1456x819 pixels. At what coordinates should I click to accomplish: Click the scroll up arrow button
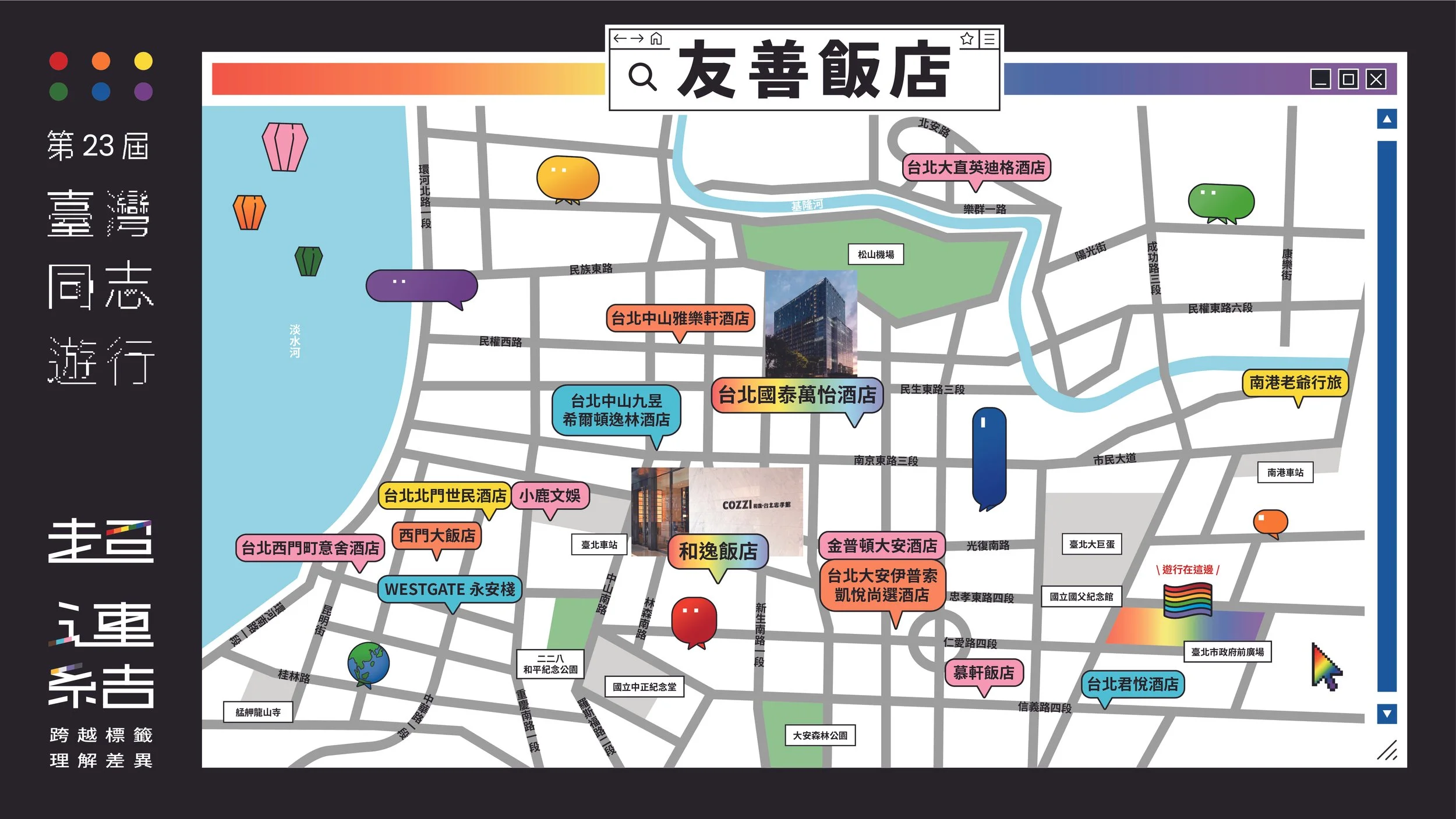1387,119
